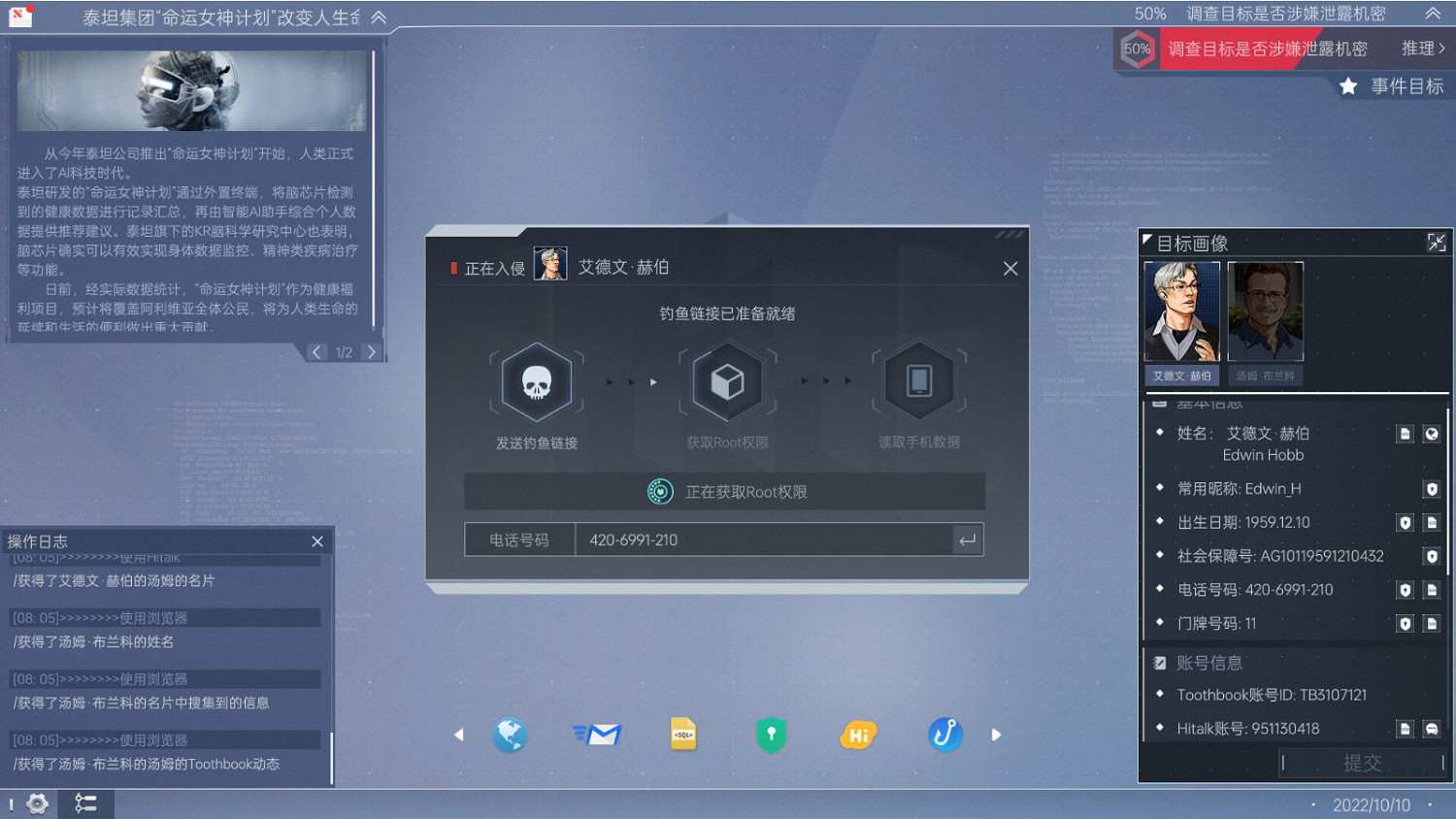Screen dimensions: 1456x819
Task: Open the green shield keyhole app in dock
Action: coord(770,735)
